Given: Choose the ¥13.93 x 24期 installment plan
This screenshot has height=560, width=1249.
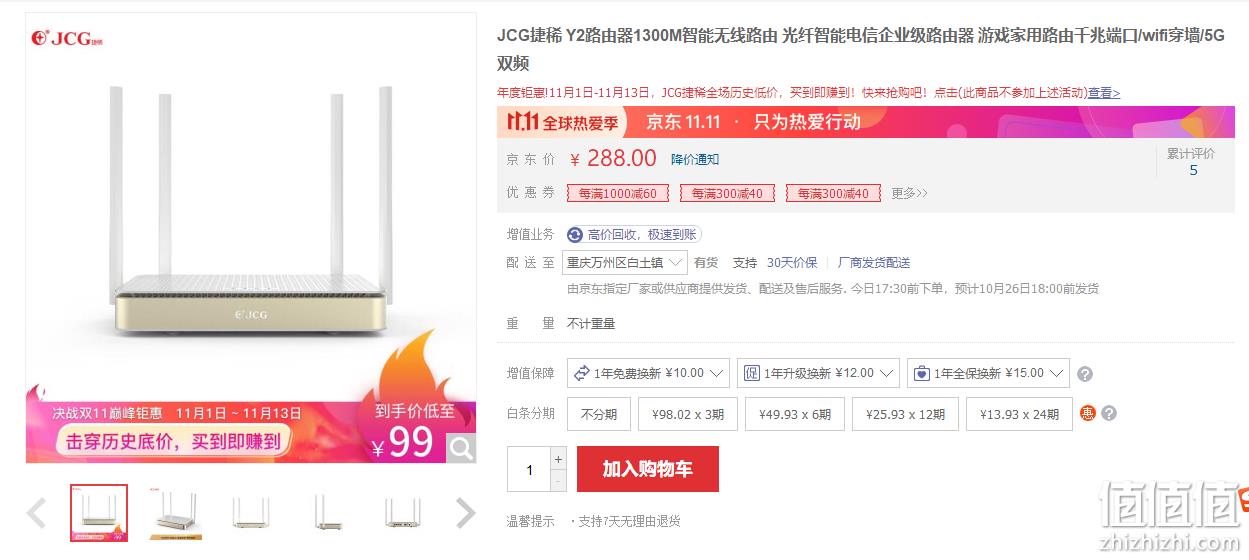Looking at the screenshot, I should click(1019, 414).
